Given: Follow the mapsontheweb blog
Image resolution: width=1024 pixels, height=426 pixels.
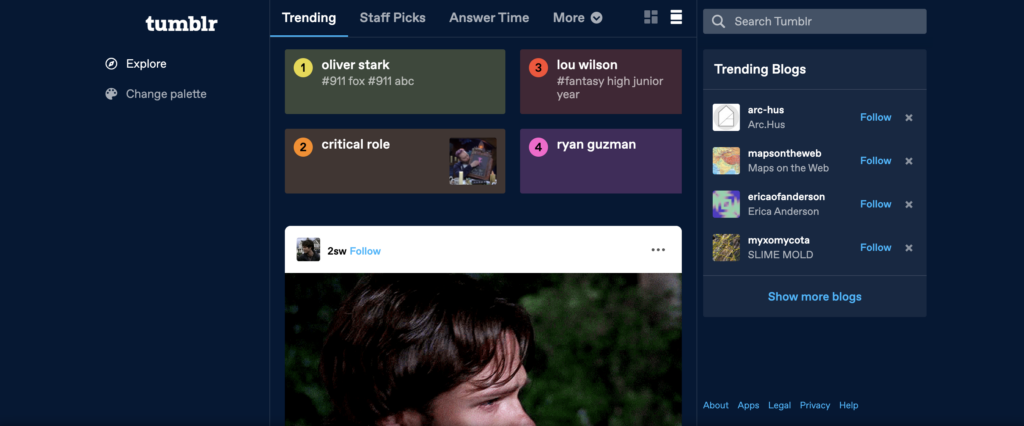Looking at the screenshot, I should pos(875,160).
